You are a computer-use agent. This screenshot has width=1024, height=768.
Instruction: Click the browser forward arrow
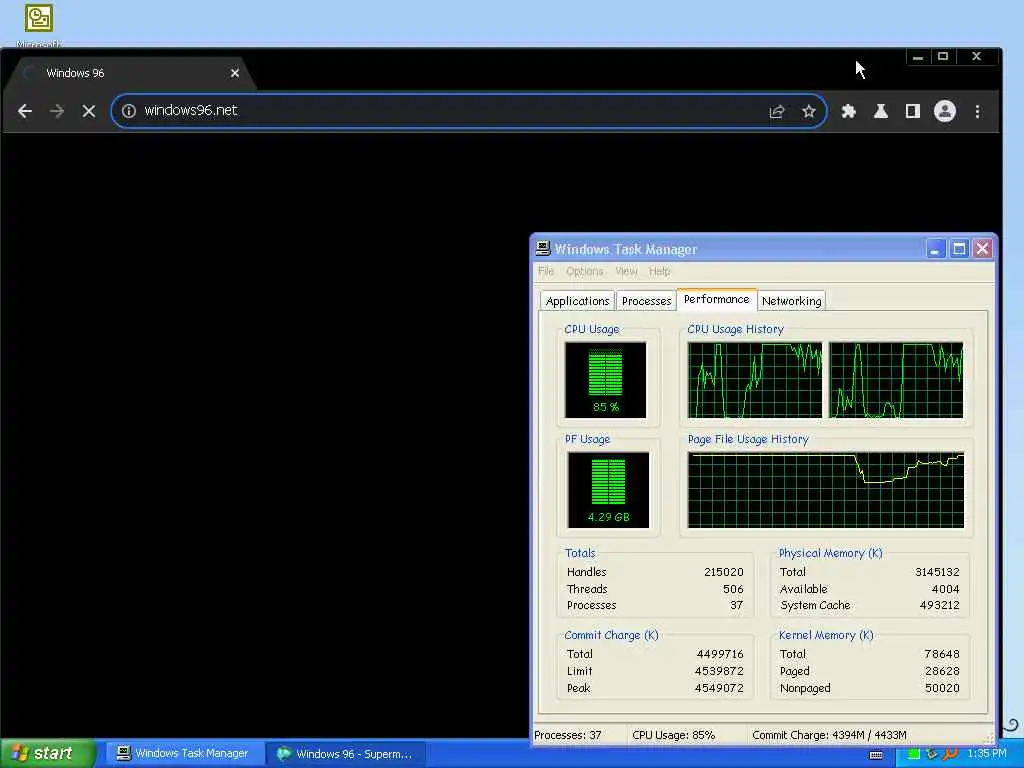(x=57, y=111)
